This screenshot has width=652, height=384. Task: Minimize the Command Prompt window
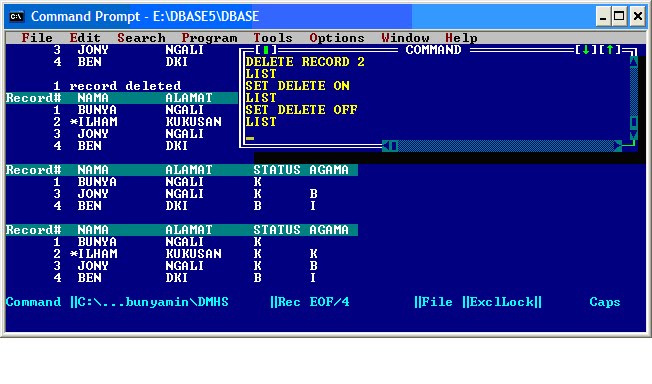[x=603, y=17]
